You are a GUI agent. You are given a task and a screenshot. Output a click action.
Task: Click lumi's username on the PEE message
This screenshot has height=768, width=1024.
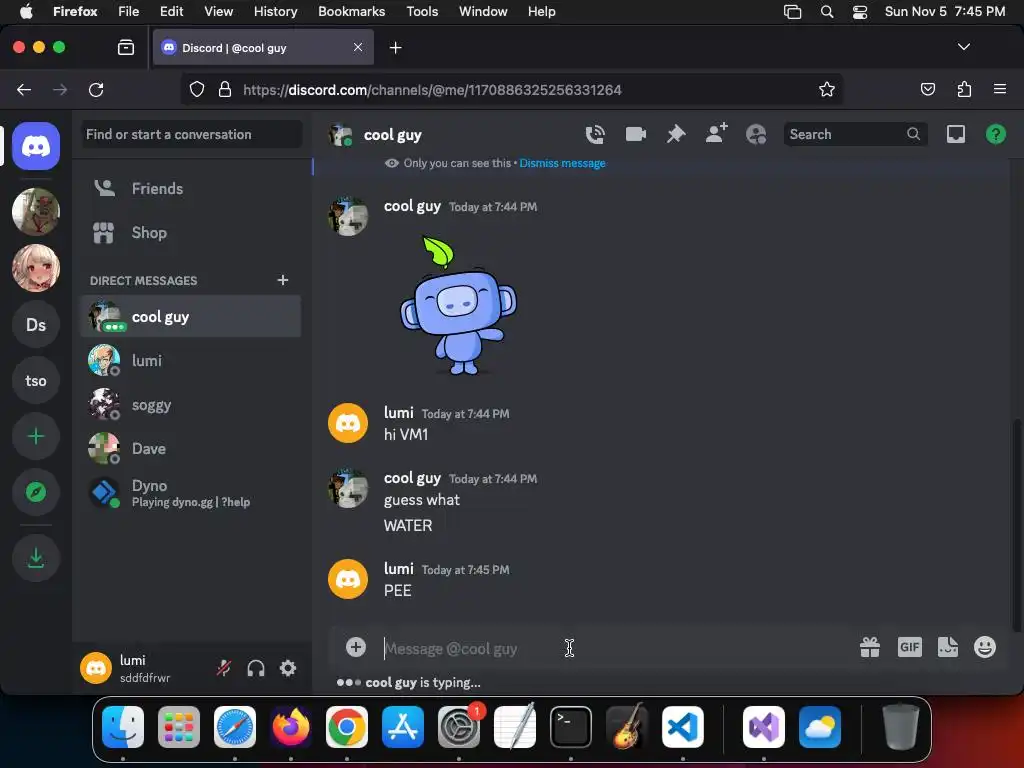pyautogui.click(x=398, y=569)
